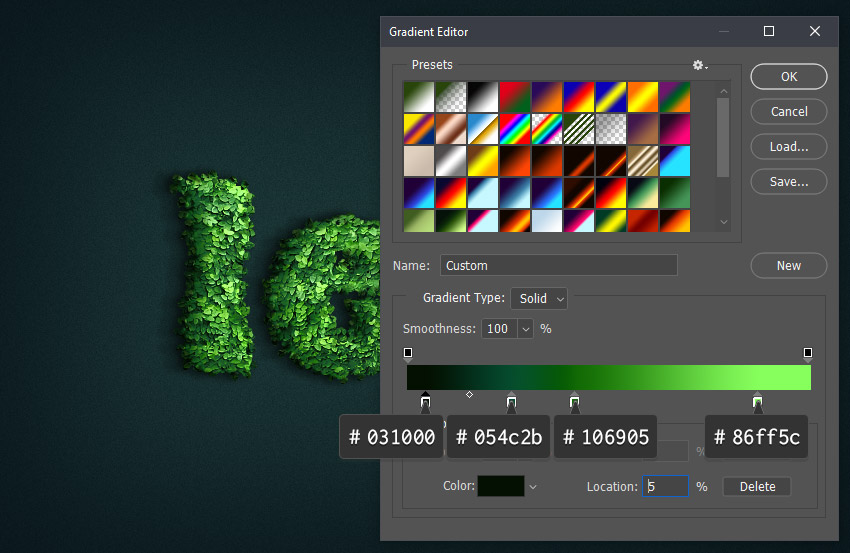This screenshot has height=553, width=850.
Task: Click the Smoothness value field
Action: (x=499, y=329)
